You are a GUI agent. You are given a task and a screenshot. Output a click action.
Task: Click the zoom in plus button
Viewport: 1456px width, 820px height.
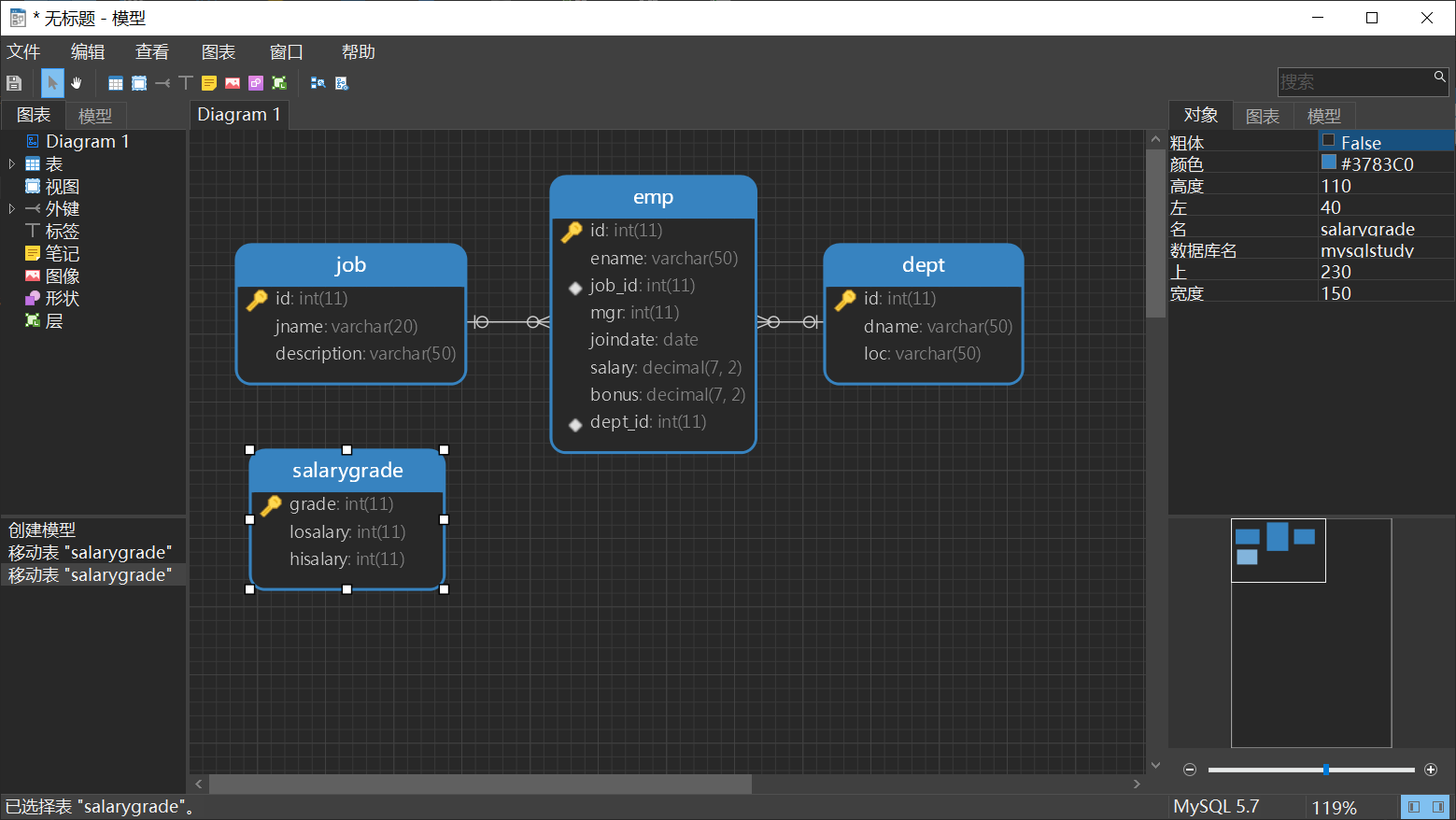[1431, 770]
